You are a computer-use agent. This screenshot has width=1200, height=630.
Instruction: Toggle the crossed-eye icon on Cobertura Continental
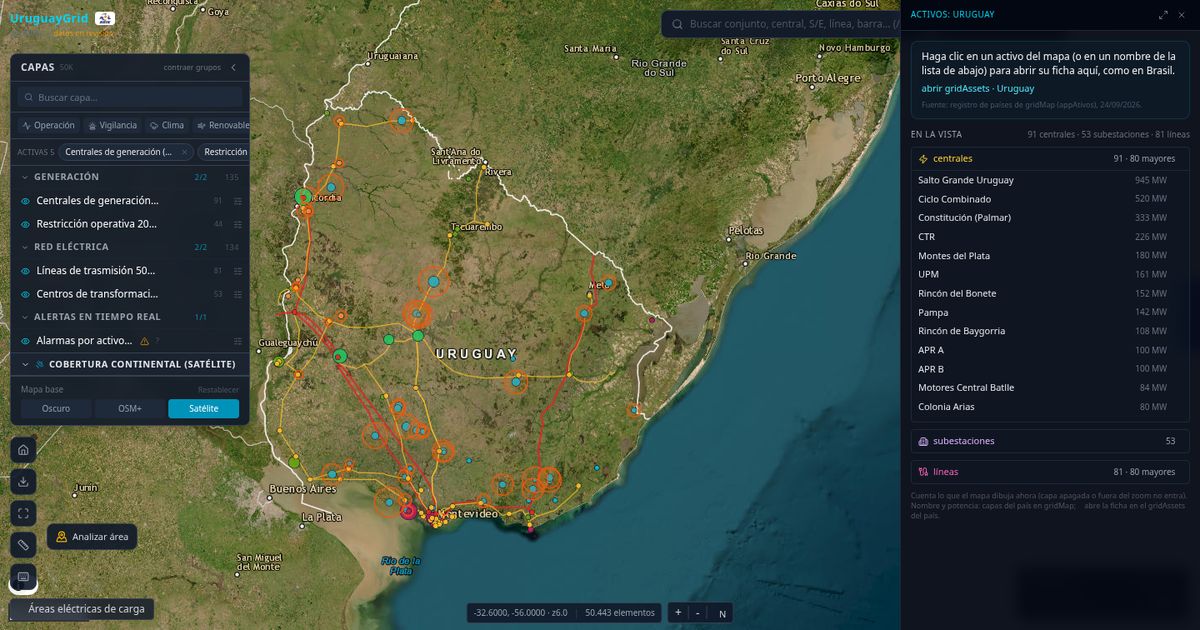pos(40,364)
